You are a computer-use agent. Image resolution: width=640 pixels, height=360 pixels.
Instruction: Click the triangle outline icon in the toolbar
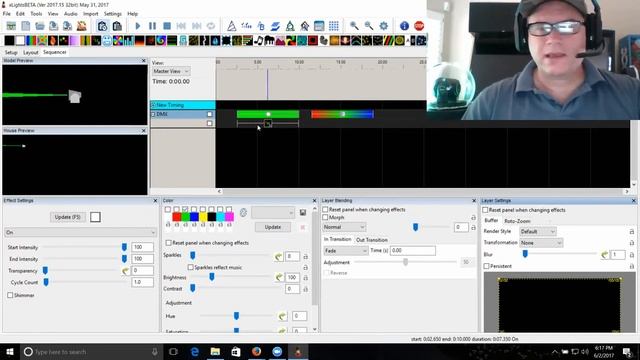click(231, 26)
